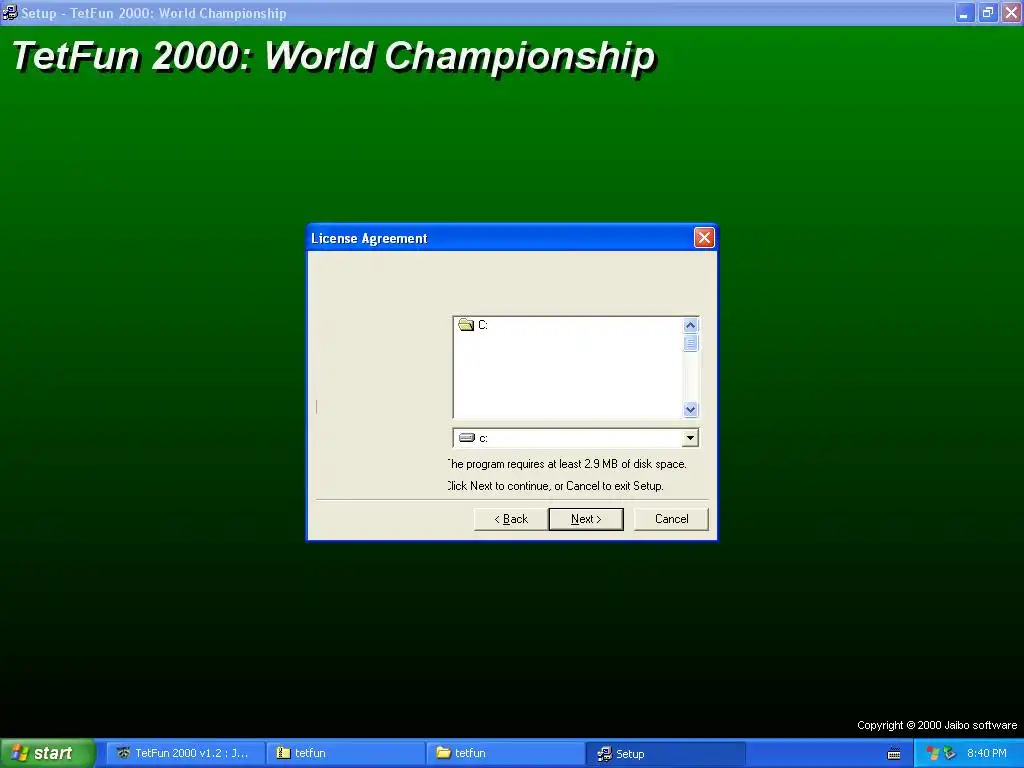This screenshot has width=1024, height=768.
Task: Switch to TetFun 2000 v1.2 taskbar window
Action: point(185,753)
